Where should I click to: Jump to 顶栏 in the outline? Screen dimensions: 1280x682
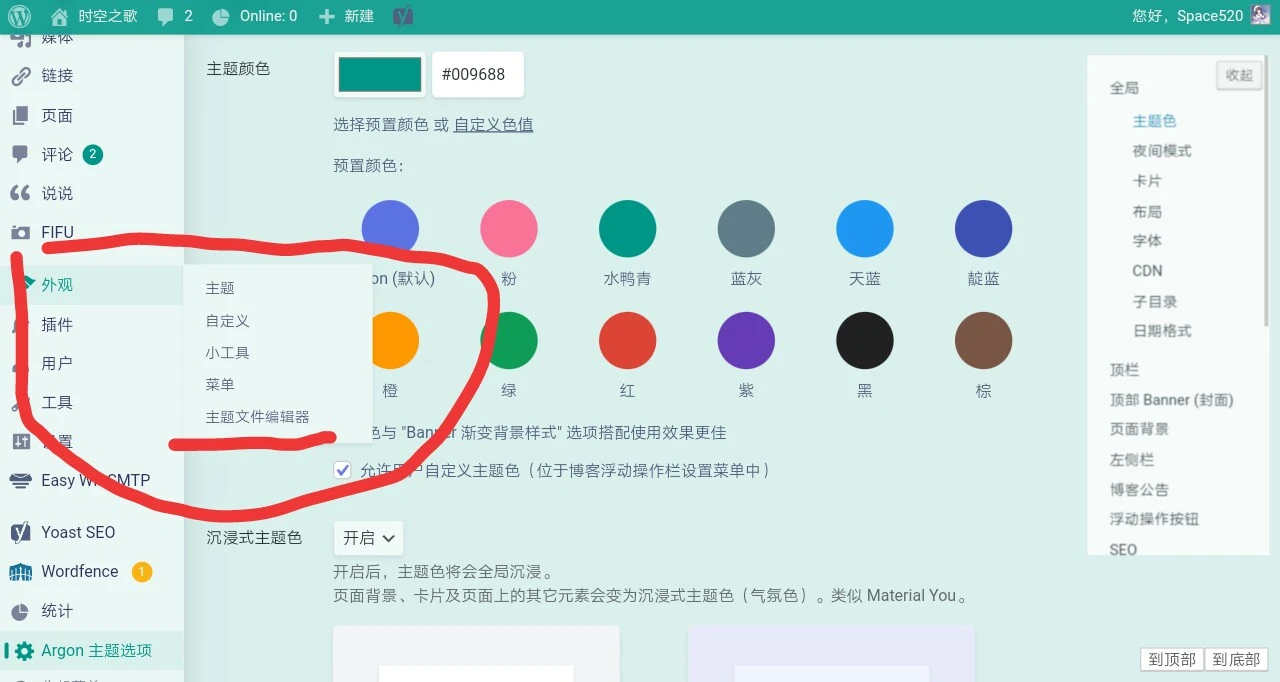coord(1124,370)
